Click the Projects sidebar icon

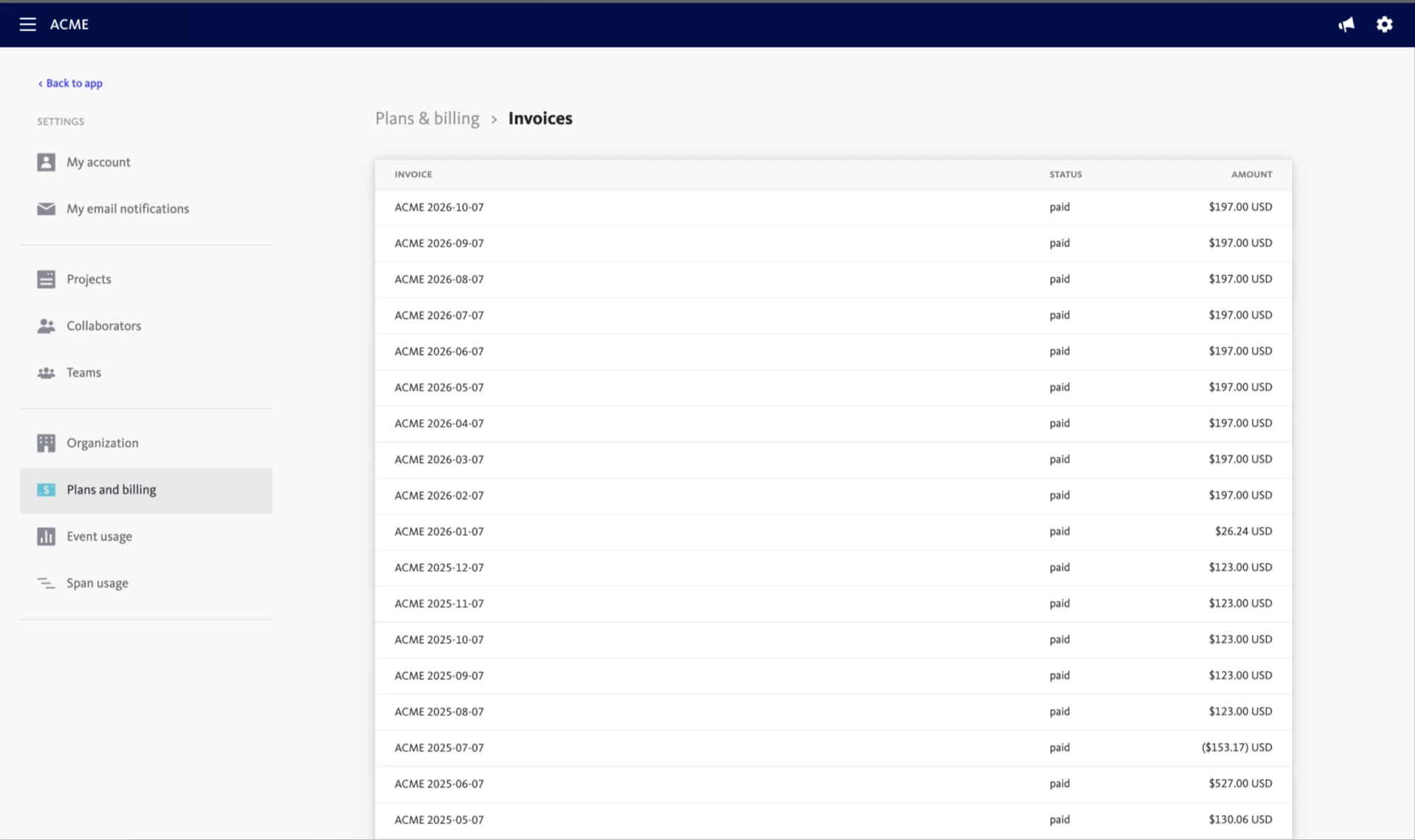[x=46, y=279]
